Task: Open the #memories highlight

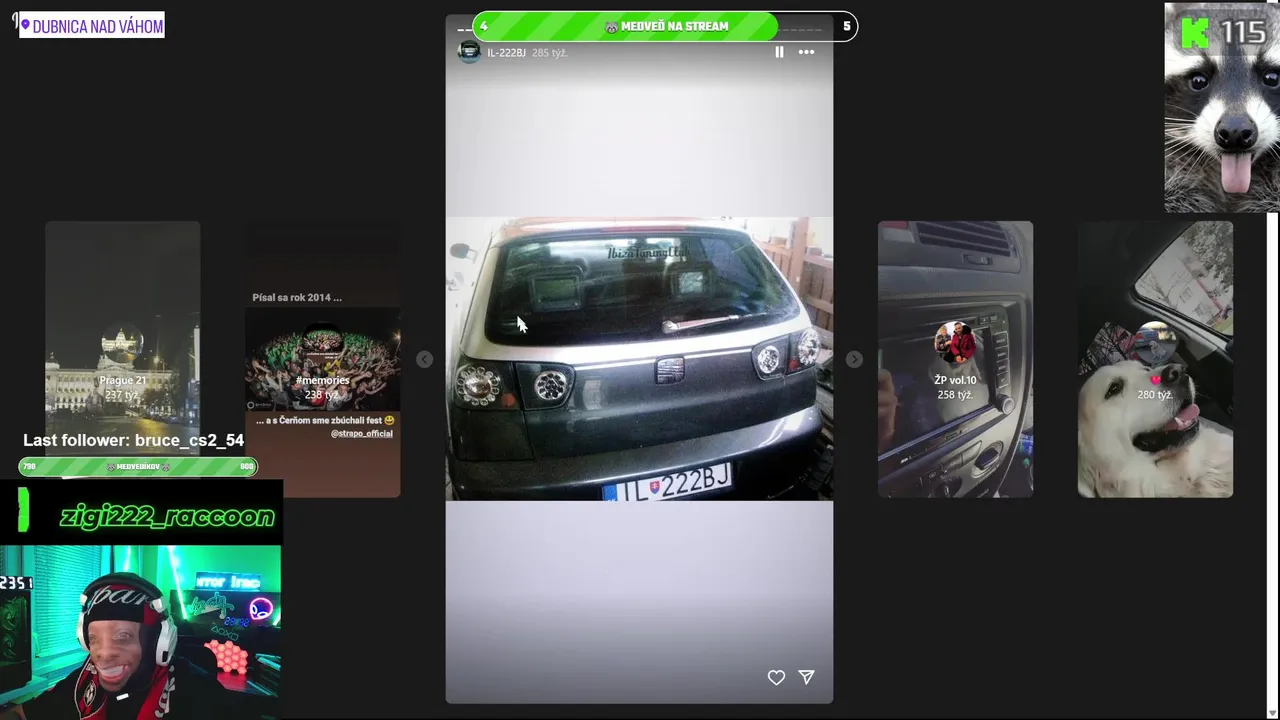Action: click(323, 359)
